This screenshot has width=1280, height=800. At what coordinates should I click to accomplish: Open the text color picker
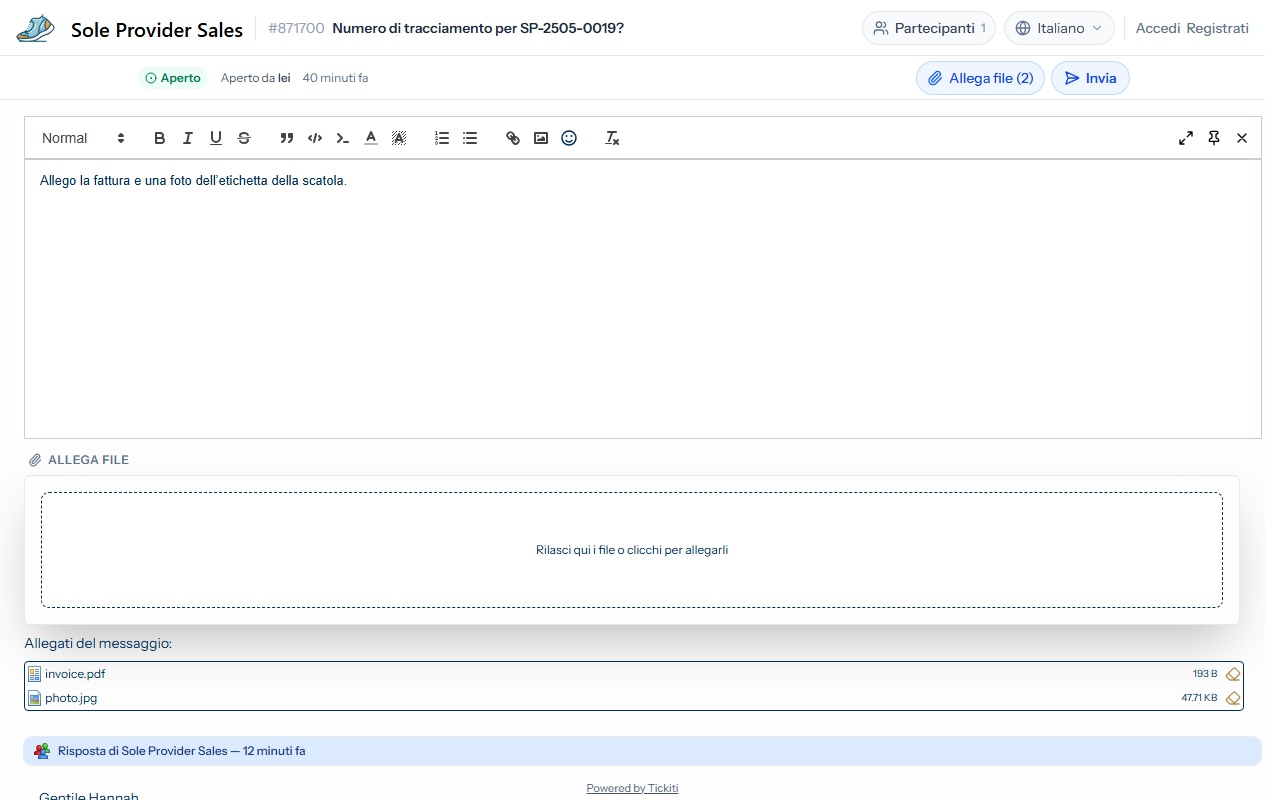[371, 138]
